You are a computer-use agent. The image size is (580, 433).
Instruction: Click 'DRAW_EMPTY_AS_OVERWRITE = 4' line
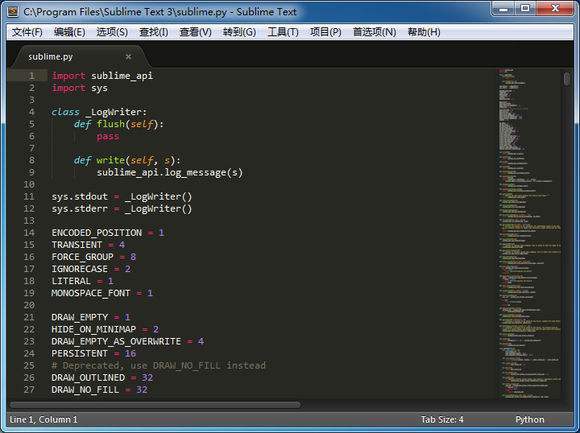point(128,341)
